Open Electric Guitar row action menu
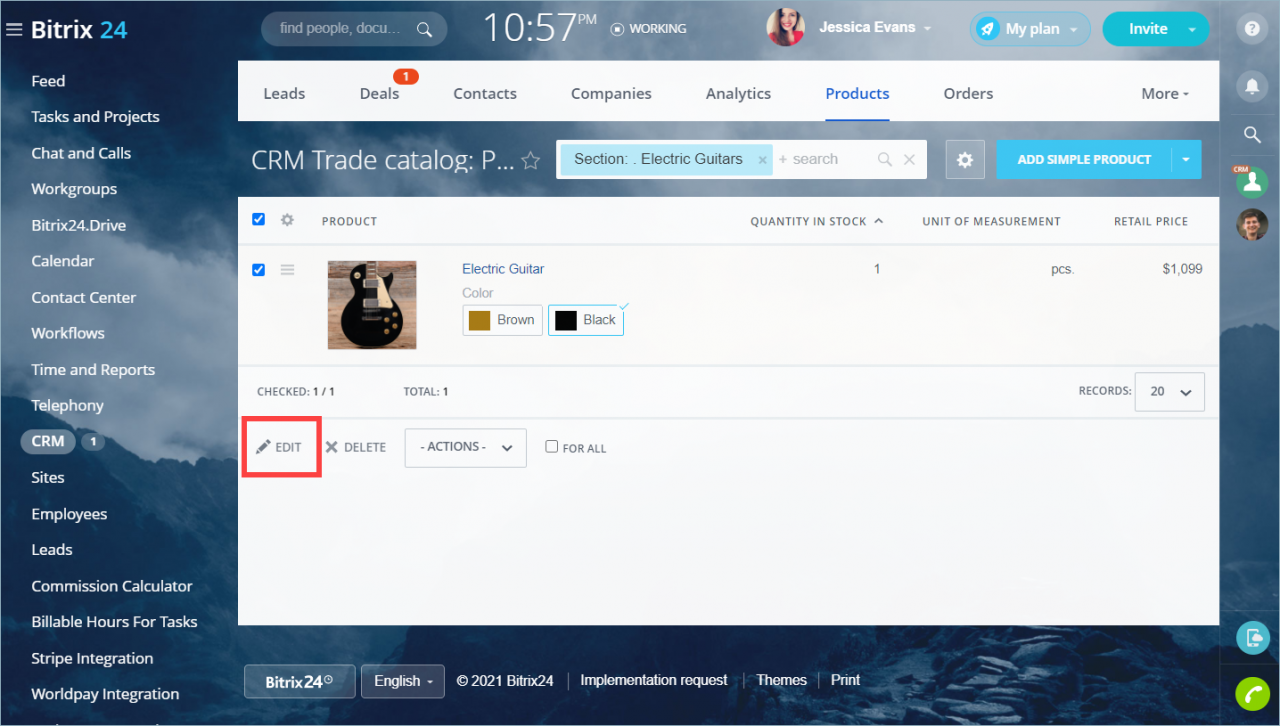Image resolution: width=1280 pixels, height=726 pixels. coord(287,269)
